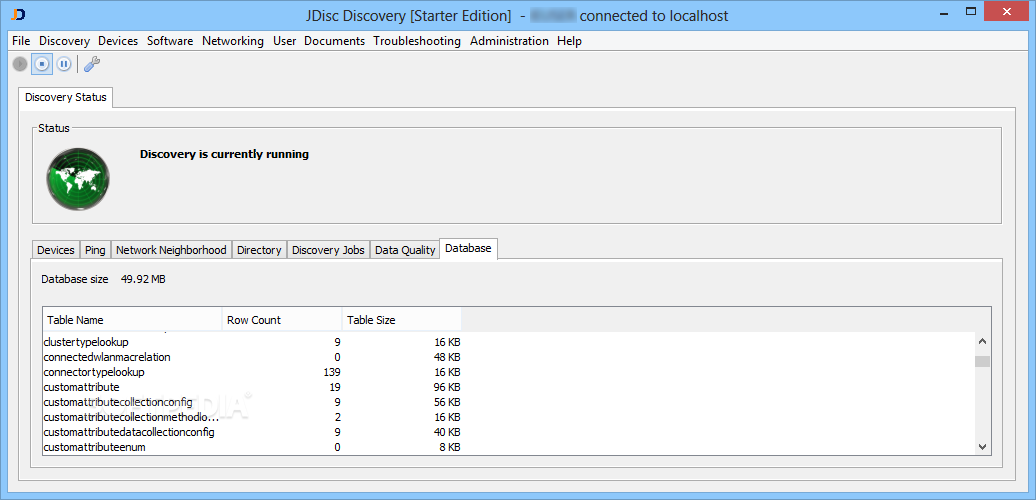Select the Database tab
Screen dimensions: 1036x500
468,248
